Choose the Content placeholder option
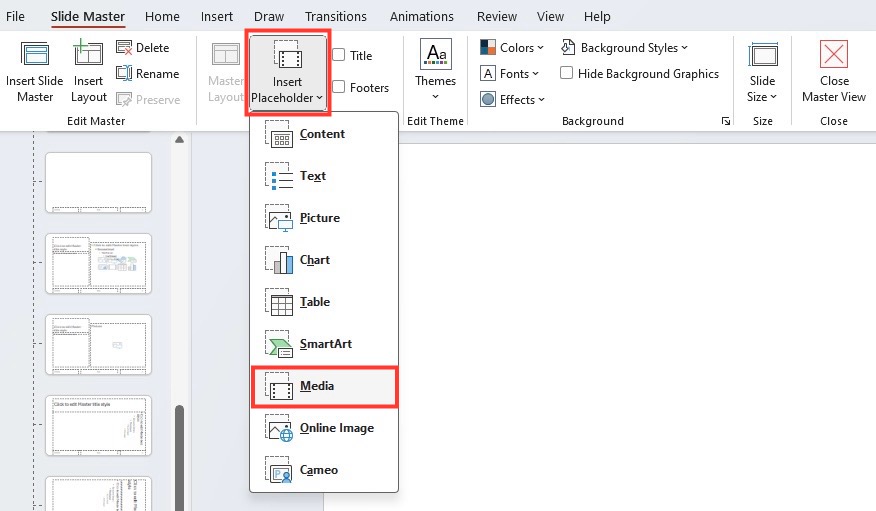876x511 pixels. [x=324, y=134]
